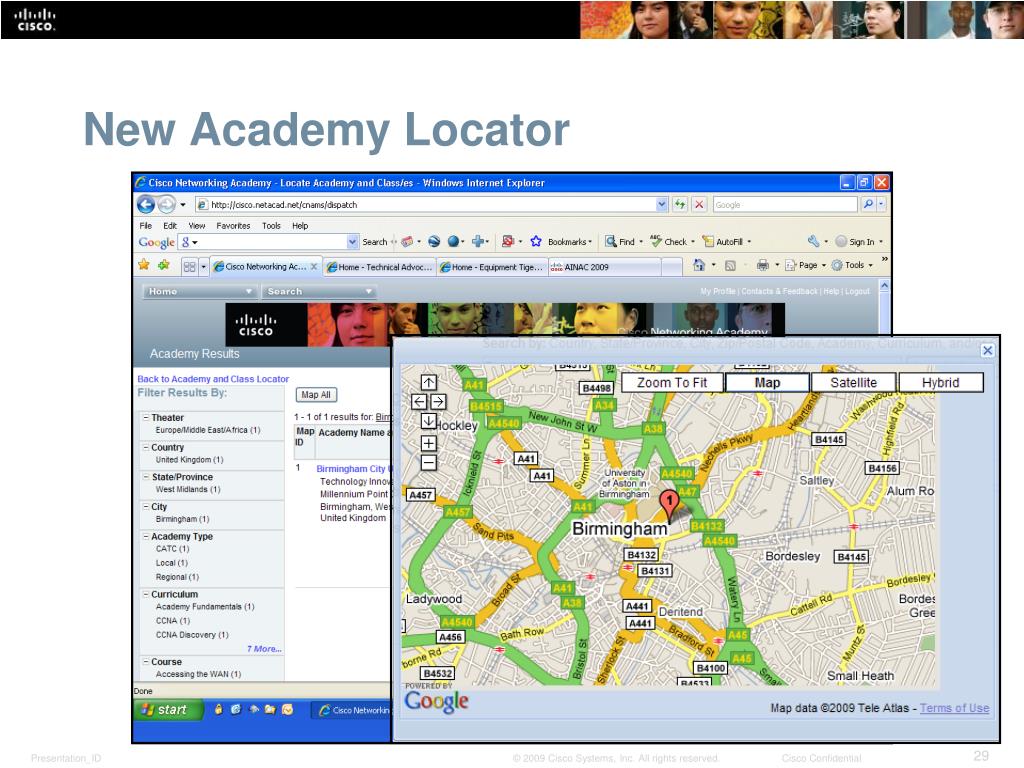Image resolution: width=1024 pixels, height=768 pixels.
Task: Click the browser Back arrow button
Action: point(146,205)
